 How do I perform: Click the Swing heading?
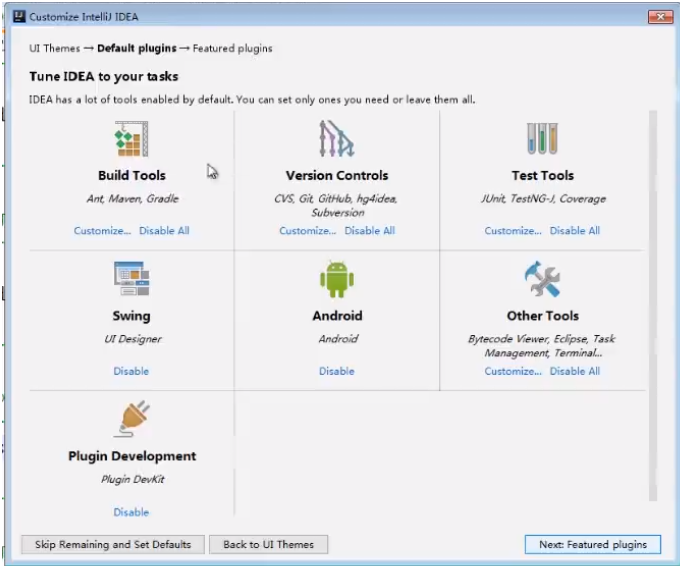pos(131,316)
